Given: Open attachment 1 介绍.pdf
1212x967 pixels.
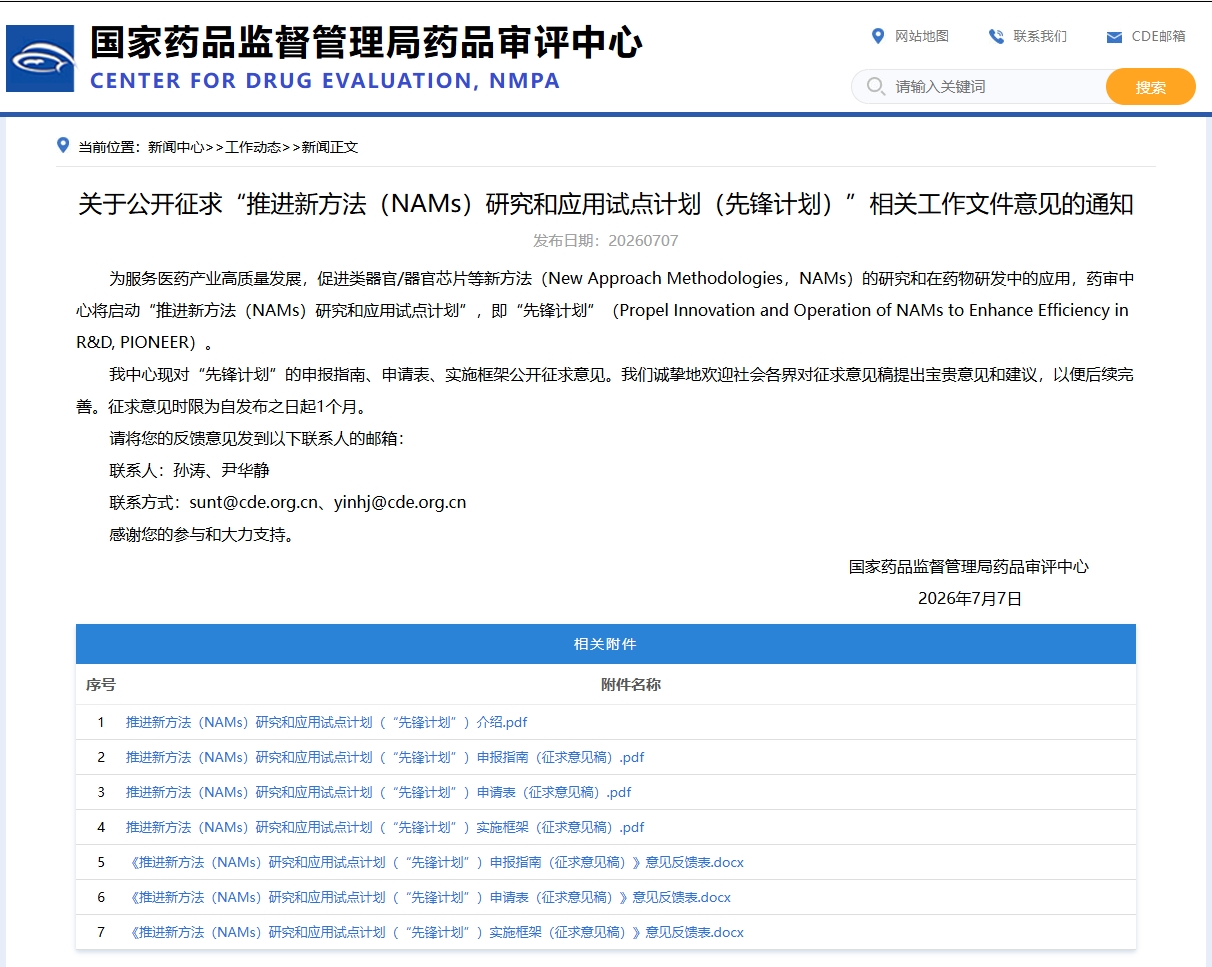Looking at the screenshot, I should [326, 722].
